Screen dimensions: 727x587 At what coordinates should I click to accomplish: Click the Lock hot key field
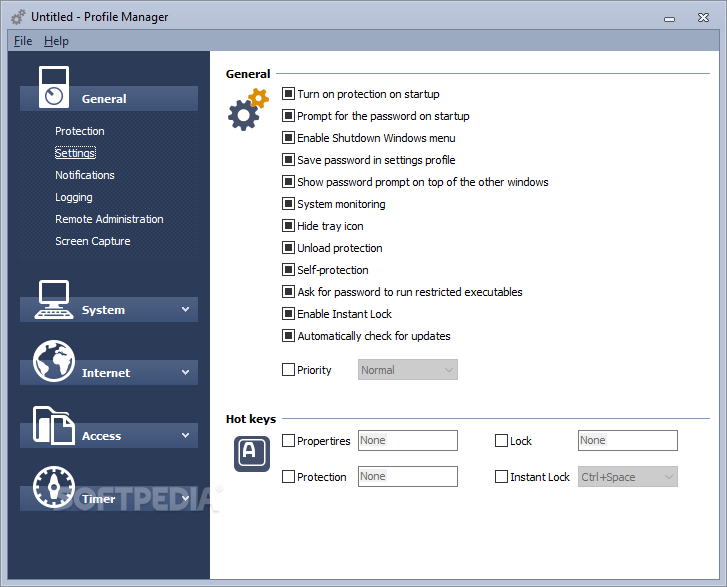[627, 440]
